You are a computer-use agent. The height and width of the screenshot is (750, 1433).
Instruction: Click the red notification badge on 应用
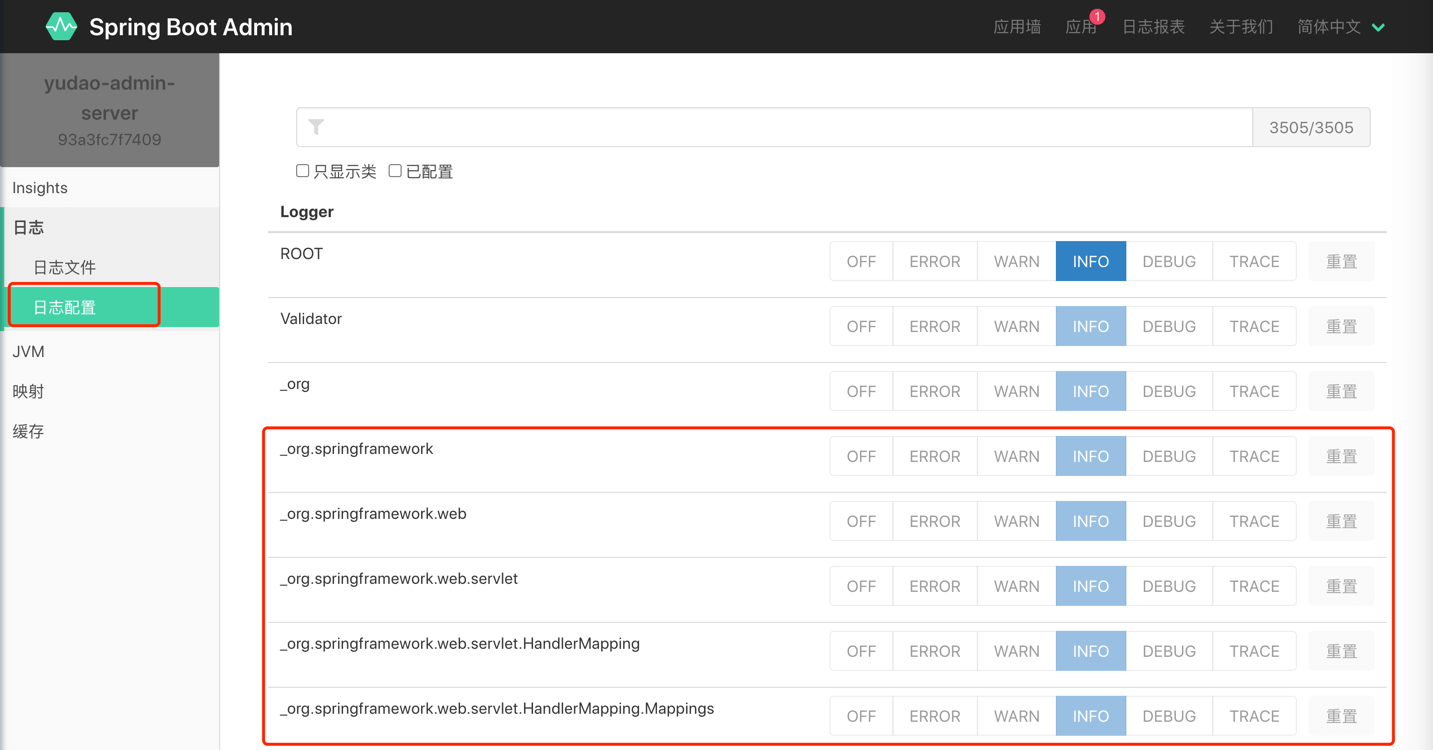pyautogui.click(x=1097, y=16)
